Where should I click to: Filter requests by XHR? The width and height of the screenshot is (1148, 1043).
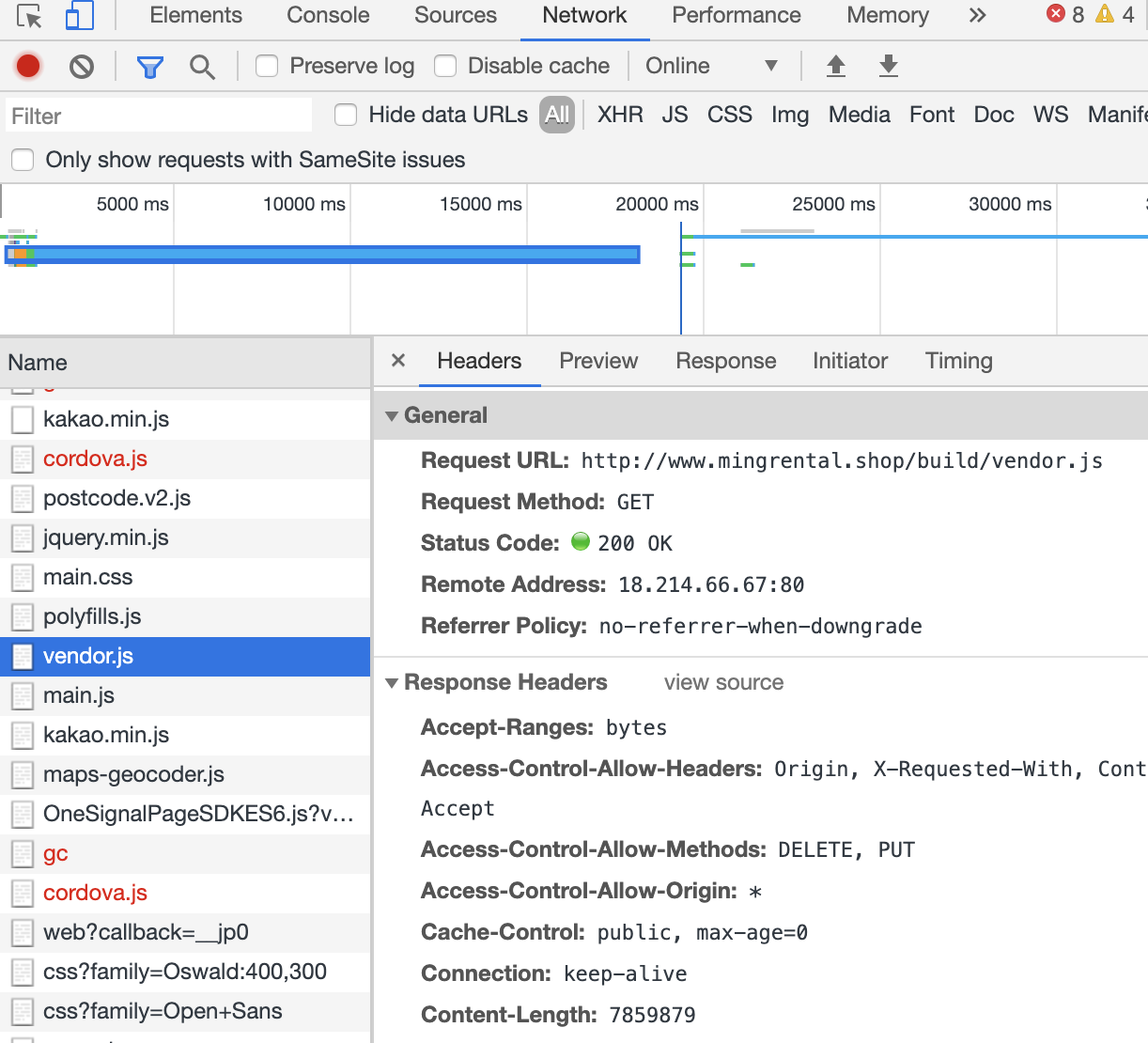pyautogui.click(x=620, y=115)
